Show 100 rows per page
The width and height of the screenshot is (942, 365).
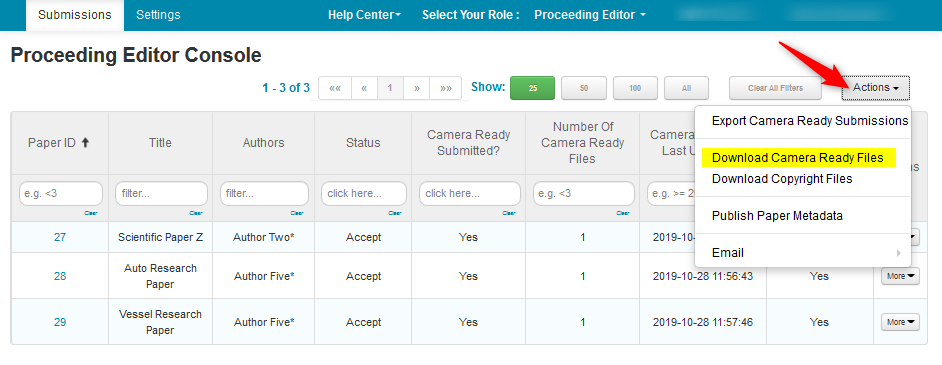click(635, 88)
